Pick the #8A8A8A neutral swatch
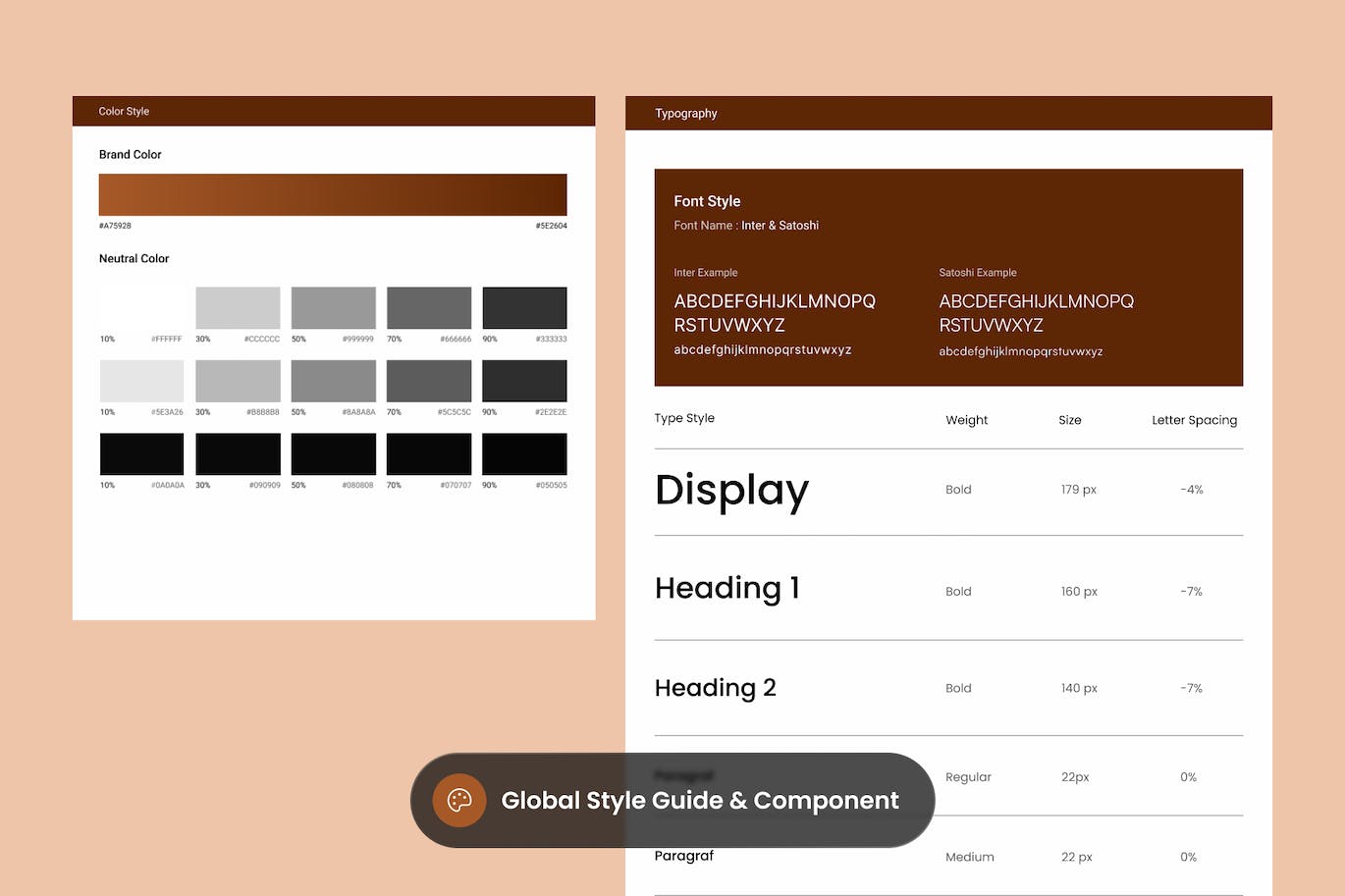The width and height of the screenshot is (1345, 896). [x=334, y=381]
